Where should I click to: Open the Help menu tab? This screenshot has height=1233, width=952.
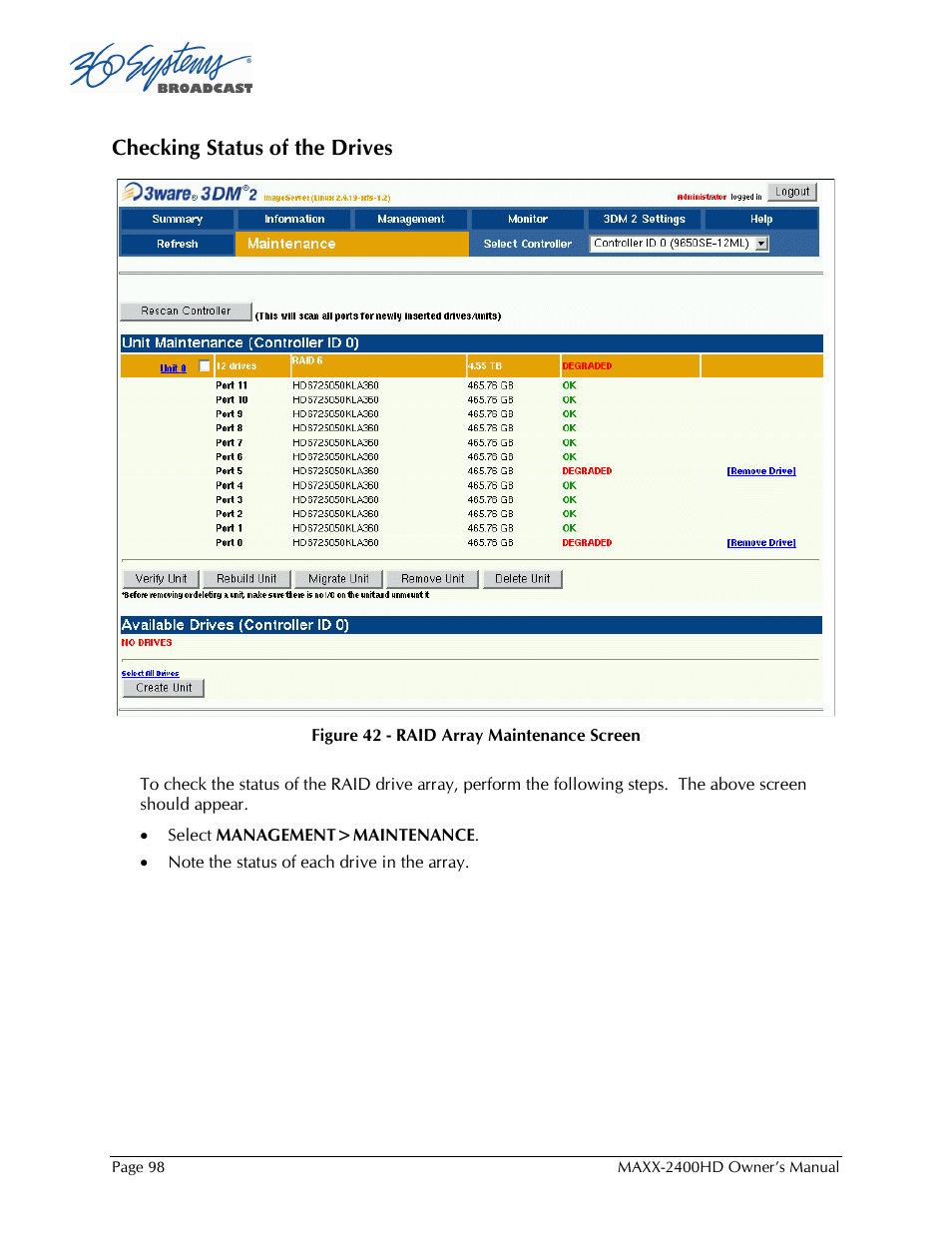tap(761, 219)
